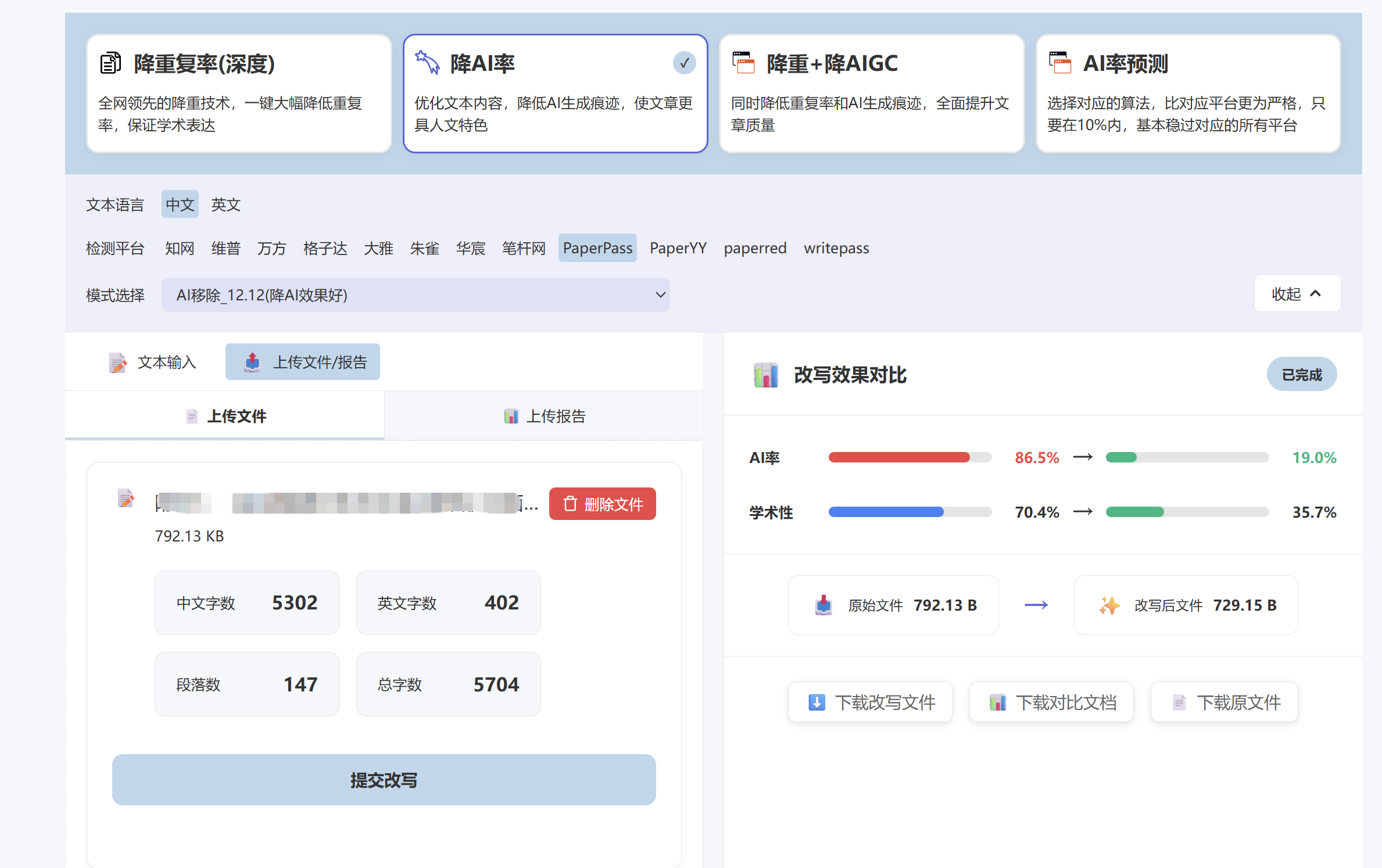
Task: Click the pencil file icon of the uploaded document
Action: pyautogui.click(x=126, y=499)
